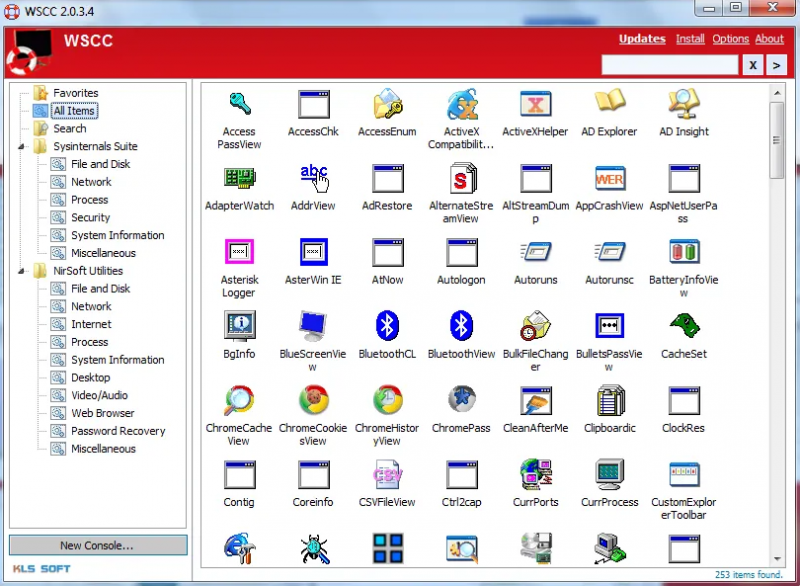
Task: Open the Options menu link
Action: coord(730,39)
